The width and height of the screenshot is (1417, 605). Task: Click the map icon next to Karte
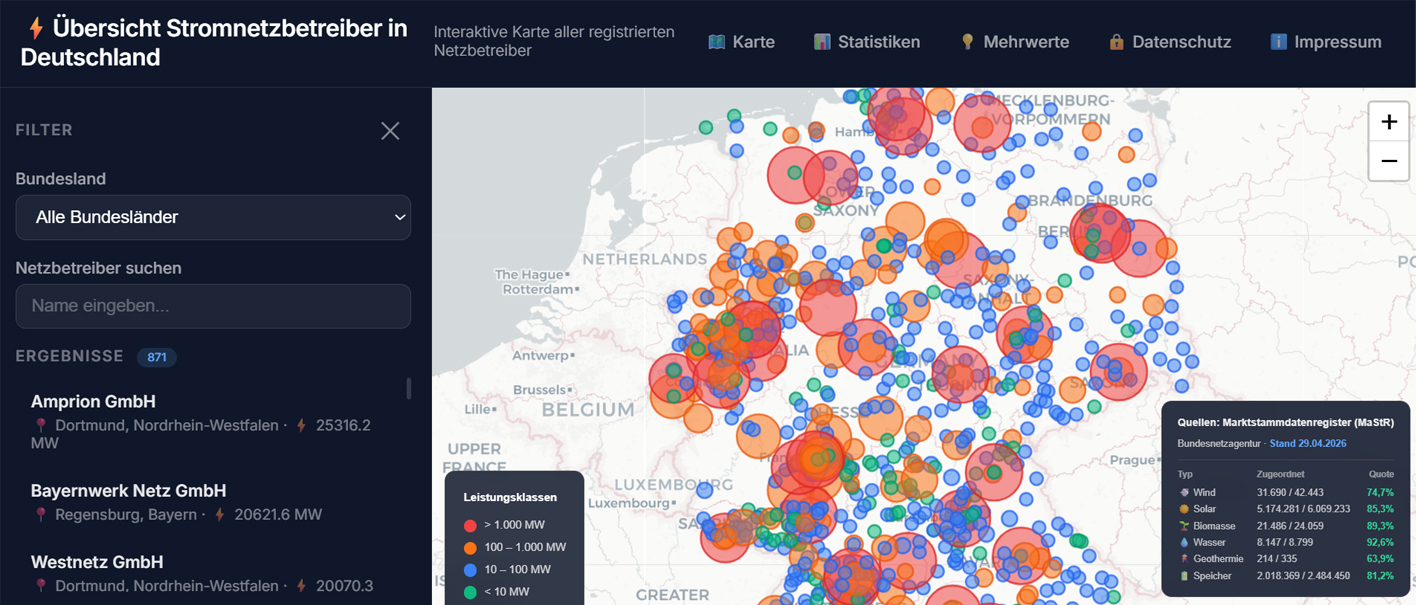click(x=716, y=42)
